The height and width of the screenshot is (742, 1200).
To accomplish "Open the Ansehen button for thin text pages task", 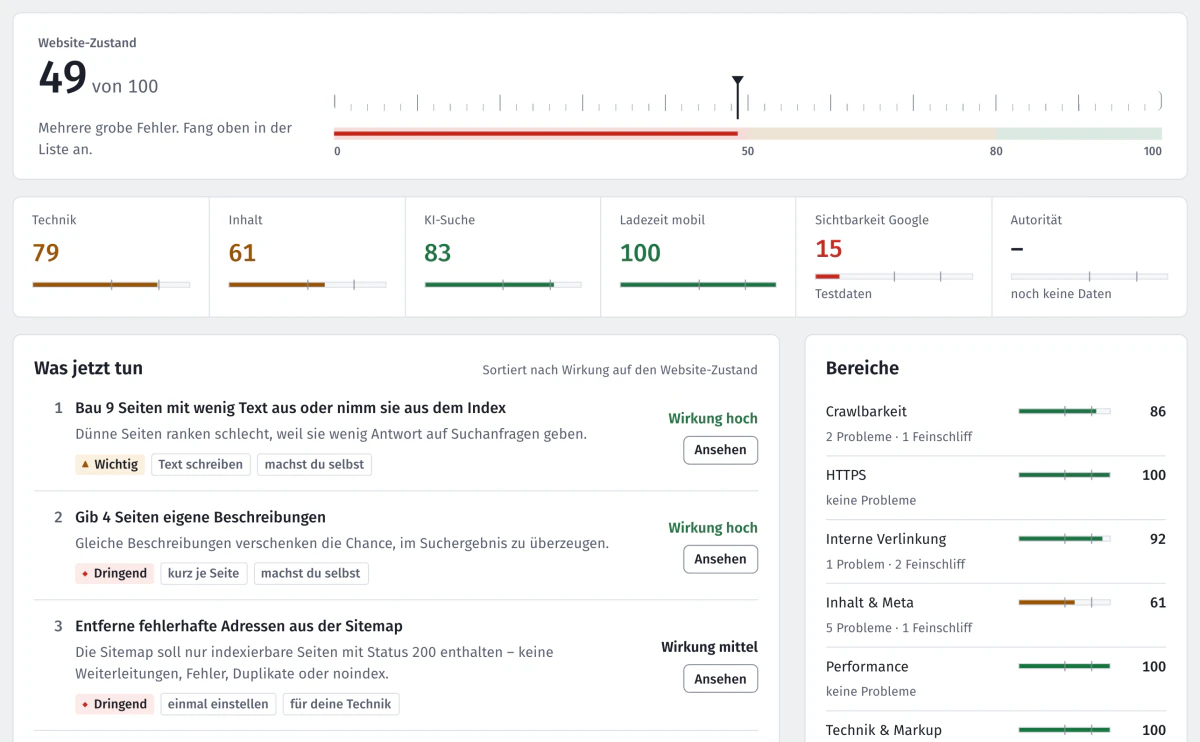I will coord(720,450).
